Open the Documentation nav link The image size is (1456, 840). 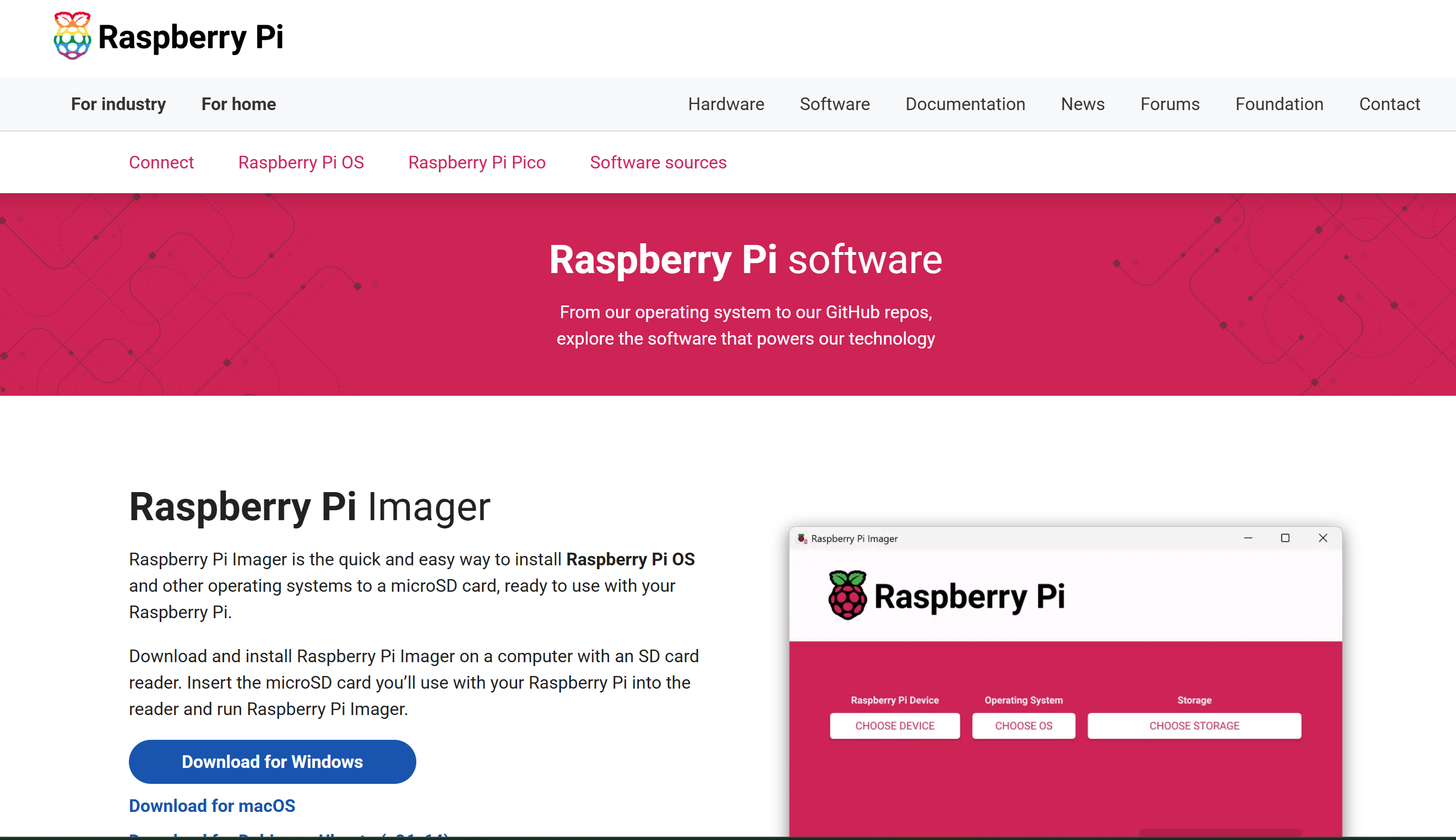click(965, 104)
